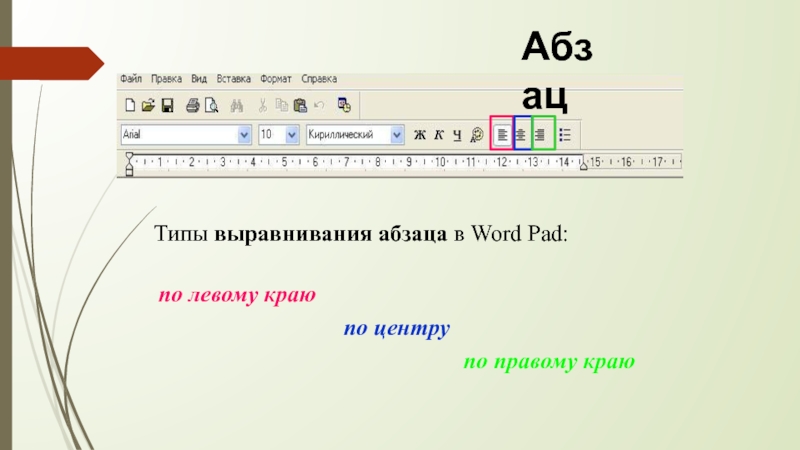Open the Формат menu
This screenshot has height=450, width=800.
point(276,79)
